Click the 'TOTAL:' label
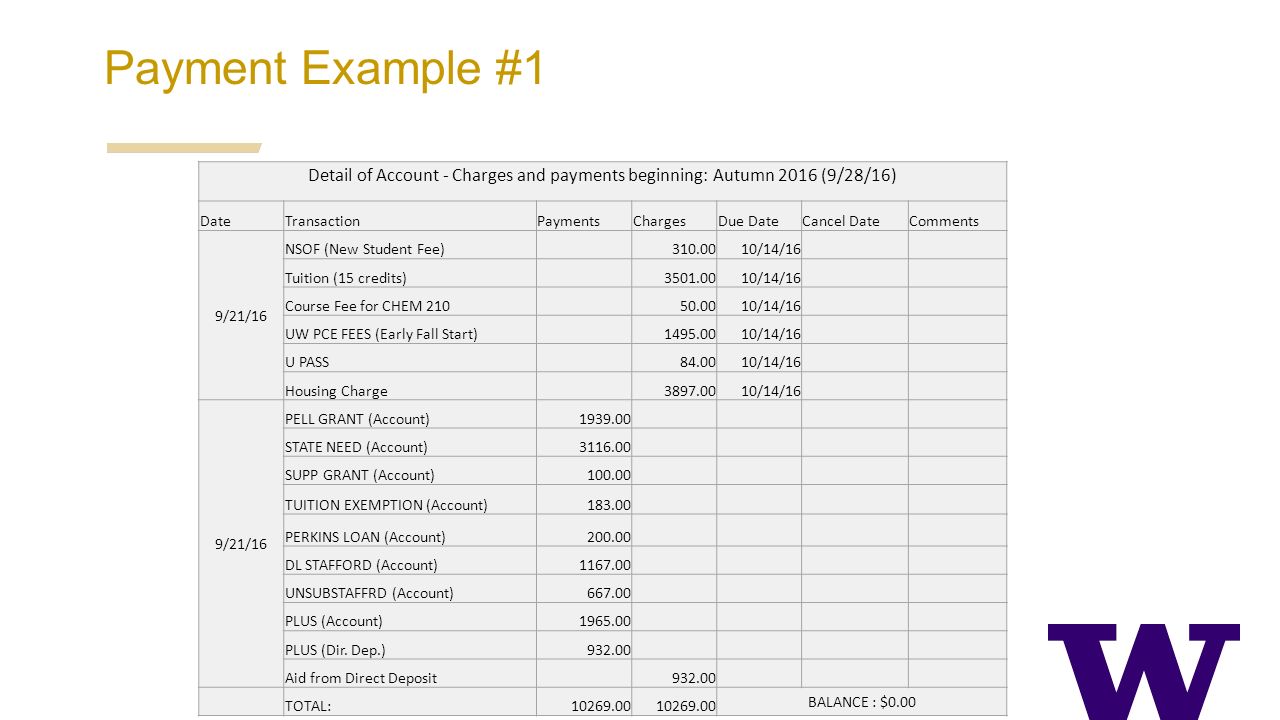The height and width of the screenshot is (720, 1280). pos(308,706)
